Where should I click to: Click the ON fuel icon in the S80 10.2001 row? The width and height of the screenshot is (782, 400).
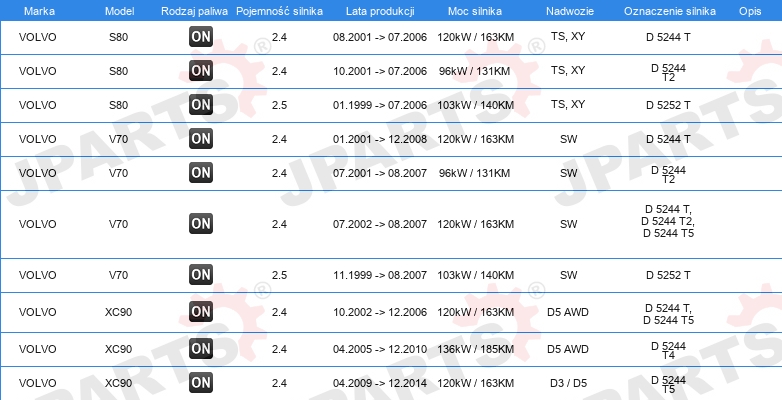click(x=201, y=71)
